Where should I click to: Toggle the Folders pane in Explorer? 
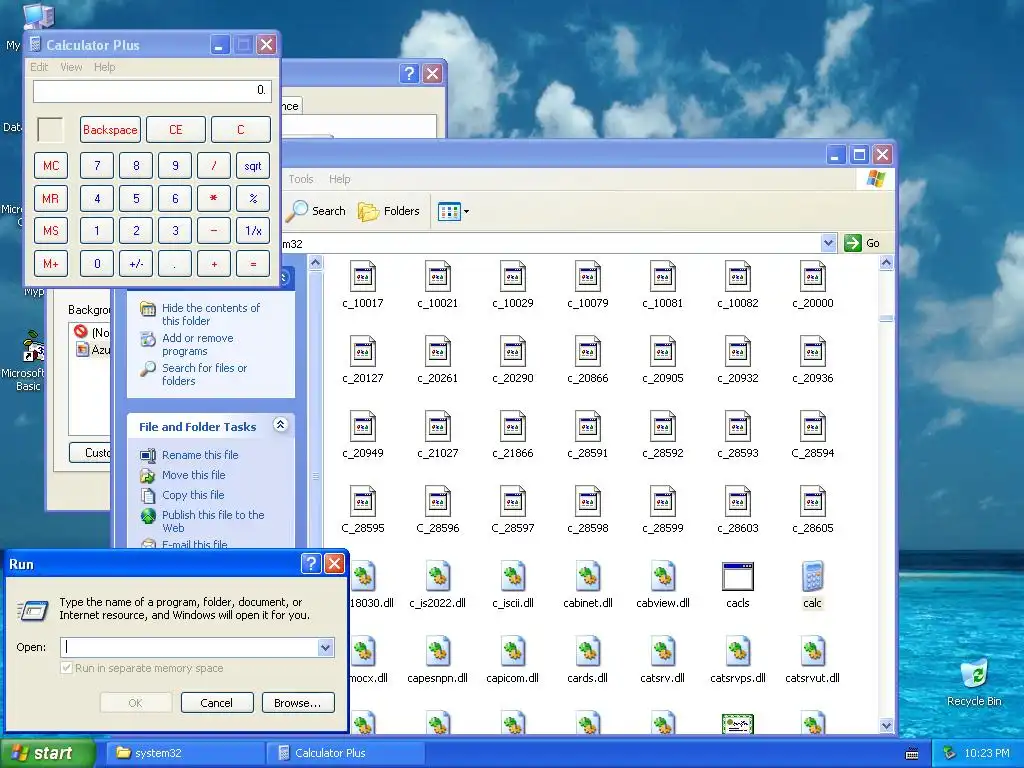[x=389, y=211]
